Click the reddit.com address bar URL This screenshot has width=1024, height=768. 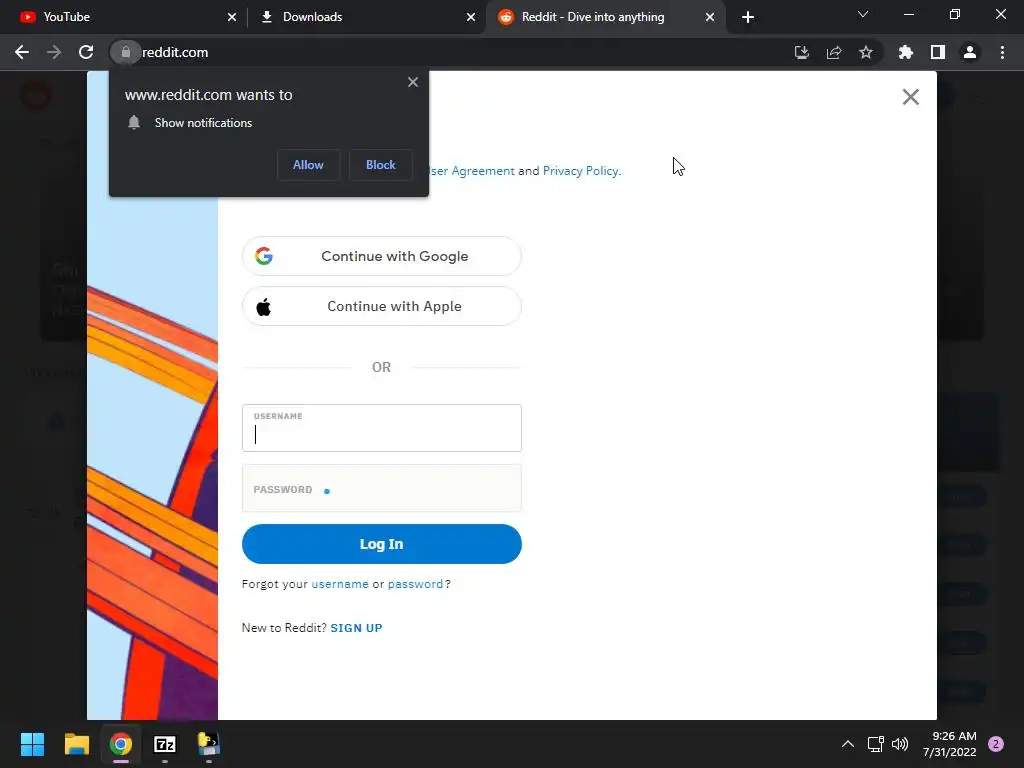tap(175, 52)
